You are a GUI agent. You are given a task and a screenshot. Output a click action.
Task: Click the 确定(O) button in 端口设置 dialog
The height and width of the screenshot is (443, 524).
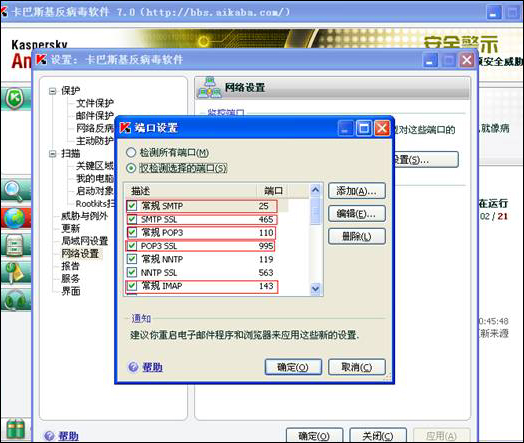[x=293, y=367]
